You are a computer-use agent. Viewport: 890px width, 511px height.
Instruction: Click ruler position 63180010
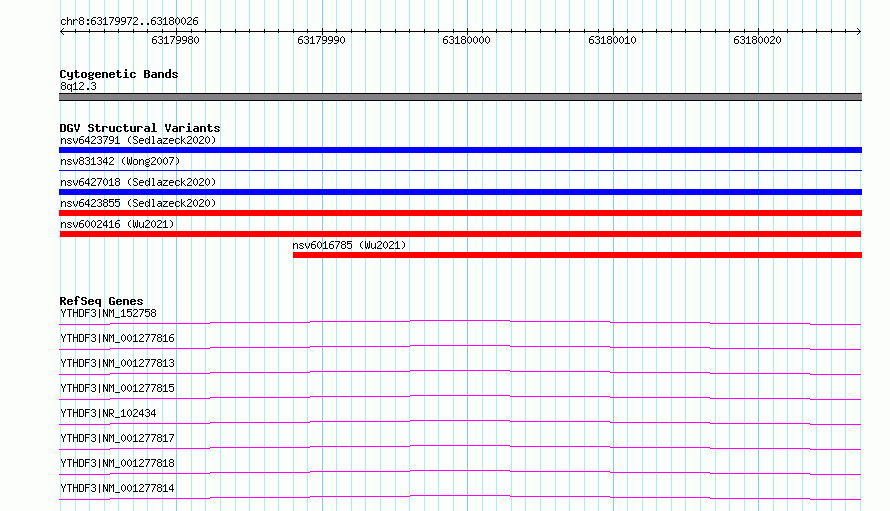click(612, 40)
